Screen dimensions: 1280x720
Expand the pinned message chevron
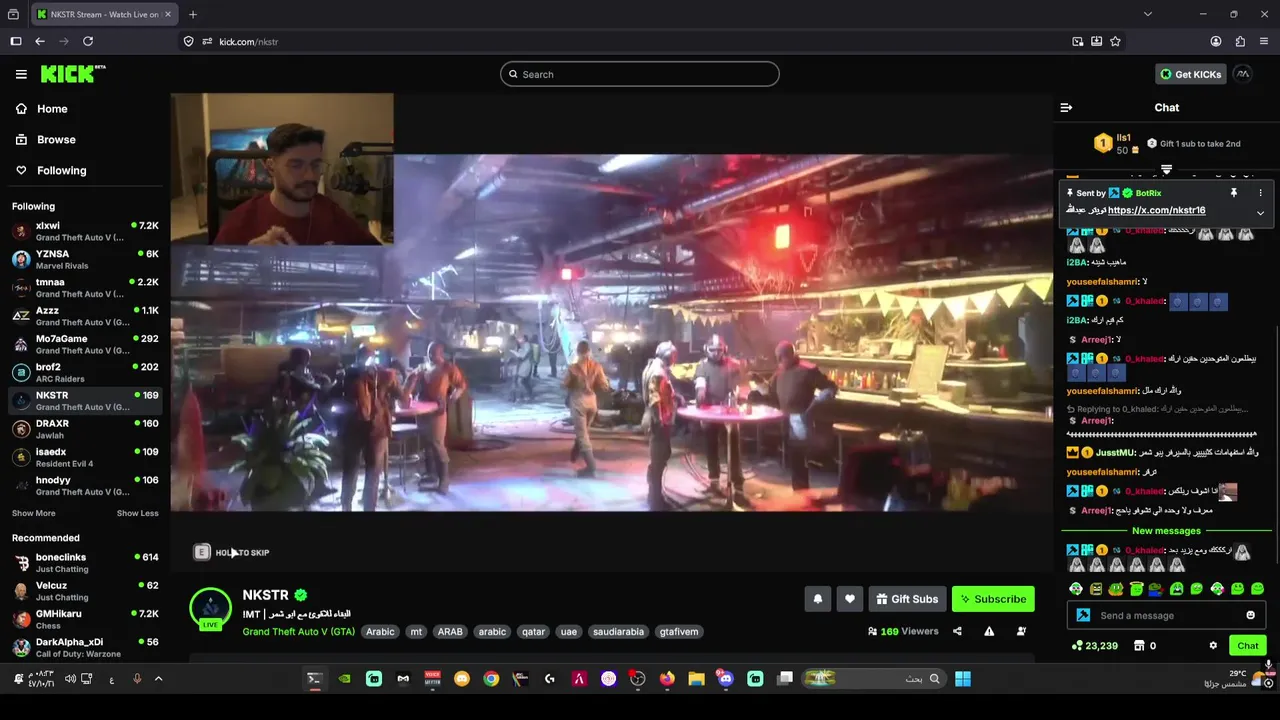pos(1260,213)
